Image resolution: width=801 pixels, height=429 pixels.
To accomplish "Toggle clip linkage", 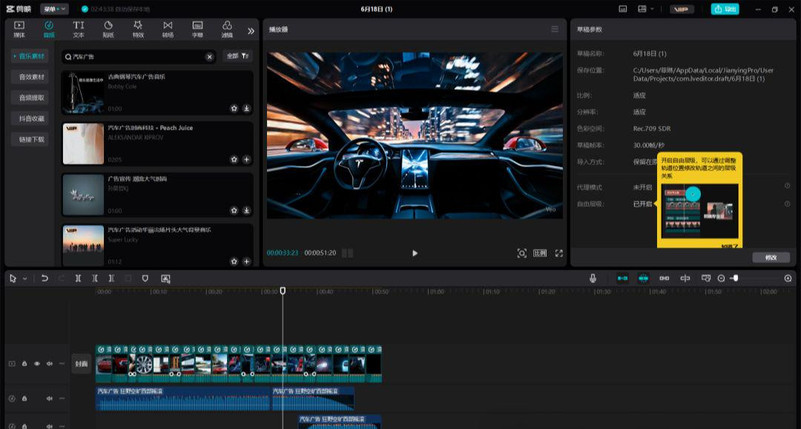I will (x=664, y=278).
